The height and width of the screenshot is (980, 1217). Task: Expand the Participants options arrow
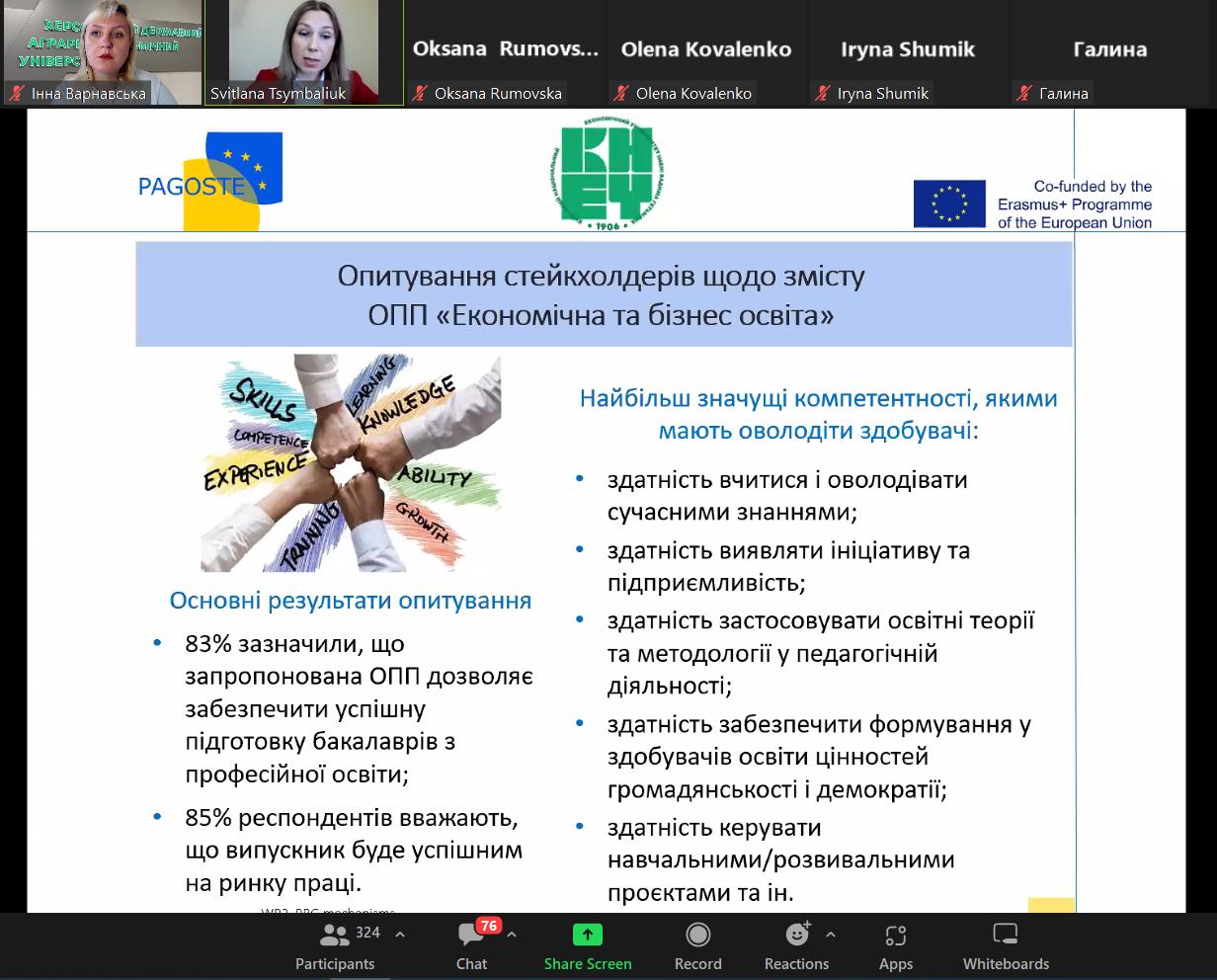click(399, 934)
